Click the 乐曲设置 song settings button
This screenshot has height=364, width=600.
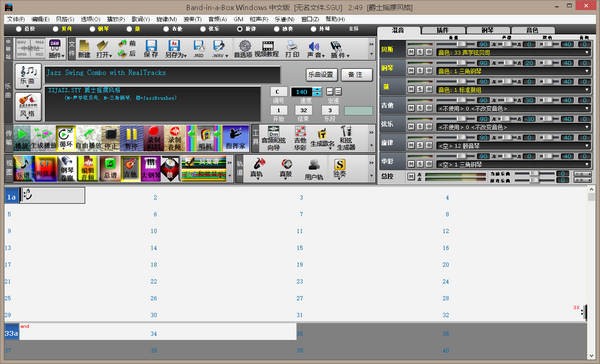point(321,75)
